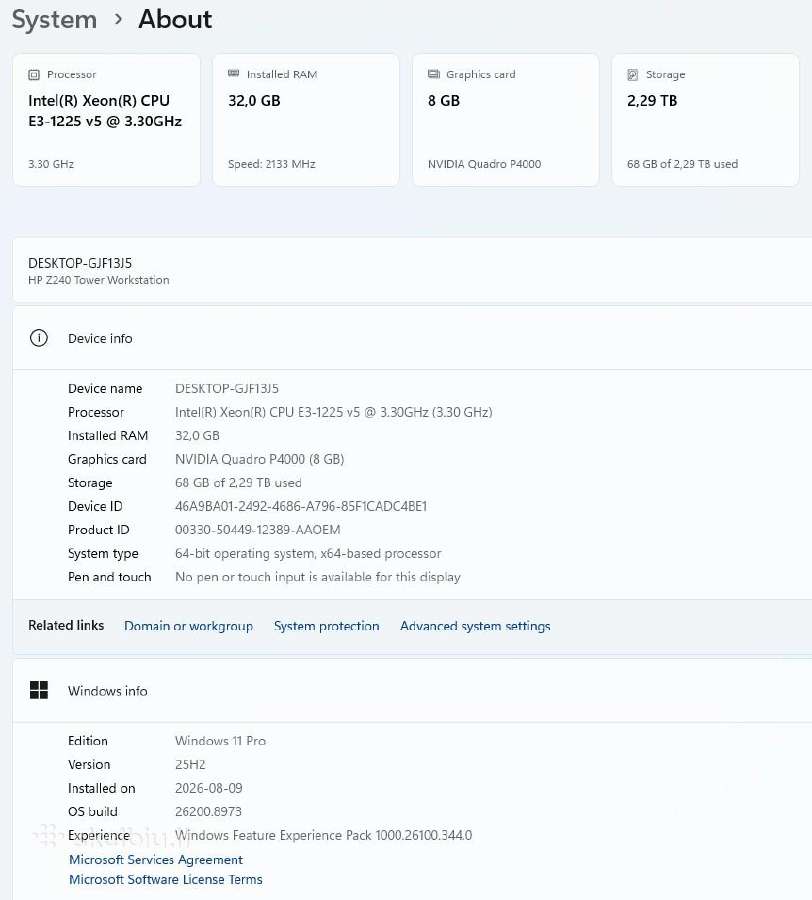Open System protection link
Image resolution: width=812 pixels, height=900 pixels.
tap(327, 626)
